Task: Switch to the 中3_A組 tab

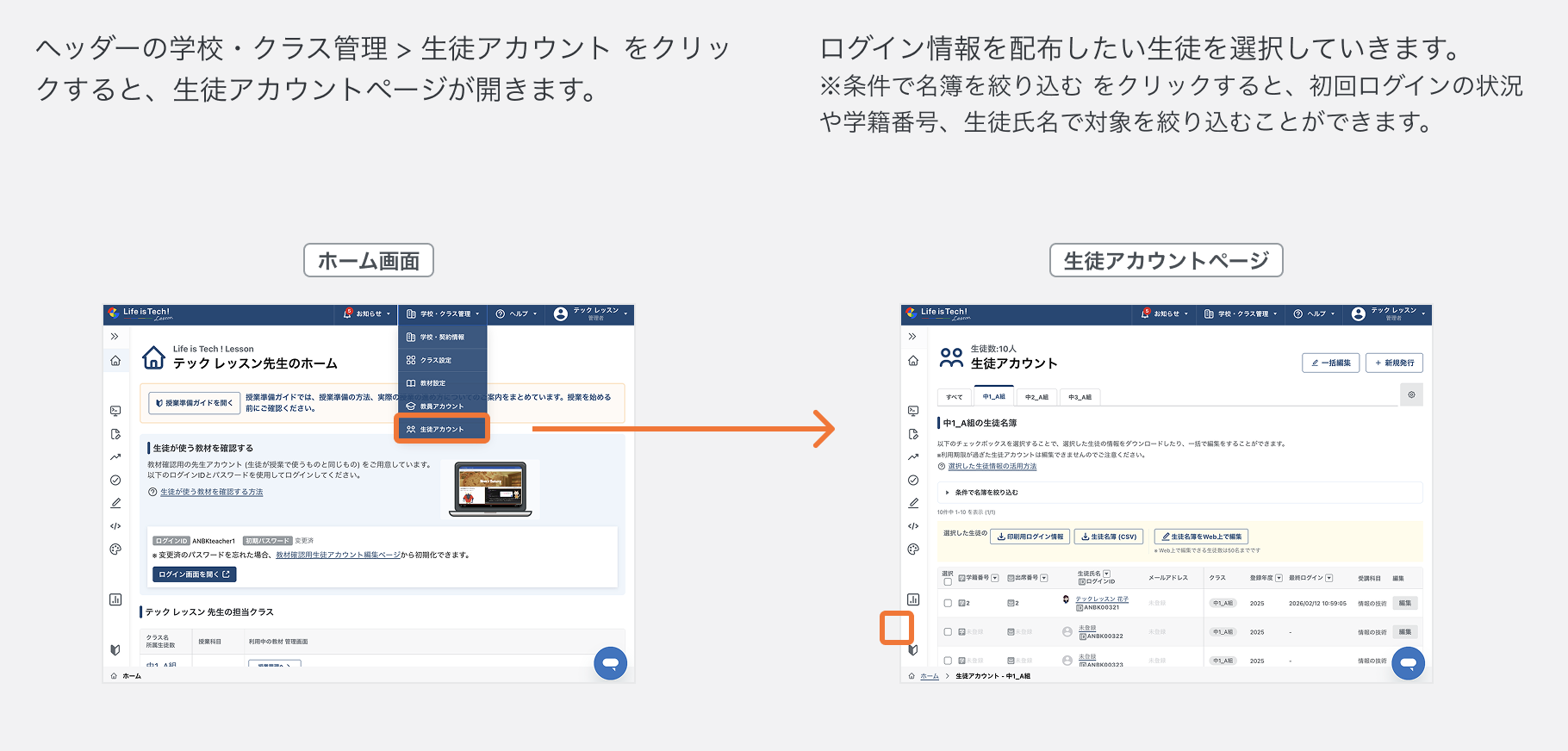Action: point(1080,397)
